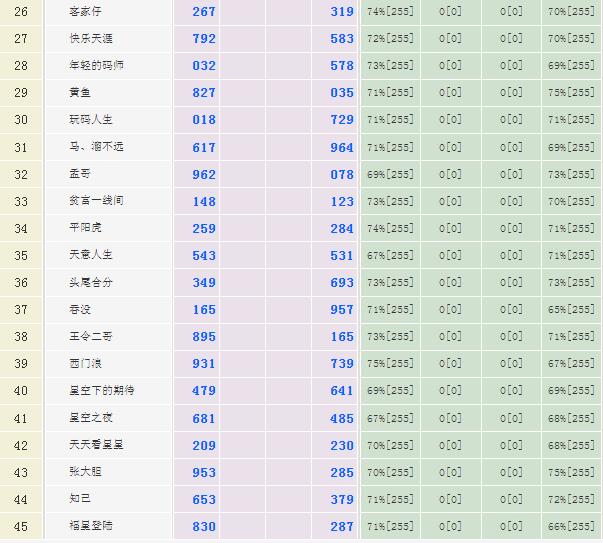Open the 快乐天涯 expert entry

point(91,38)
